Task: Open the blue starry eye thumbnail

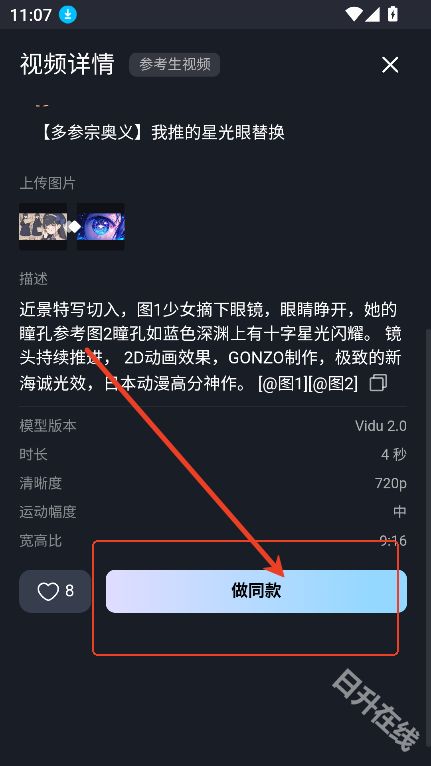Action: [101, 227]
